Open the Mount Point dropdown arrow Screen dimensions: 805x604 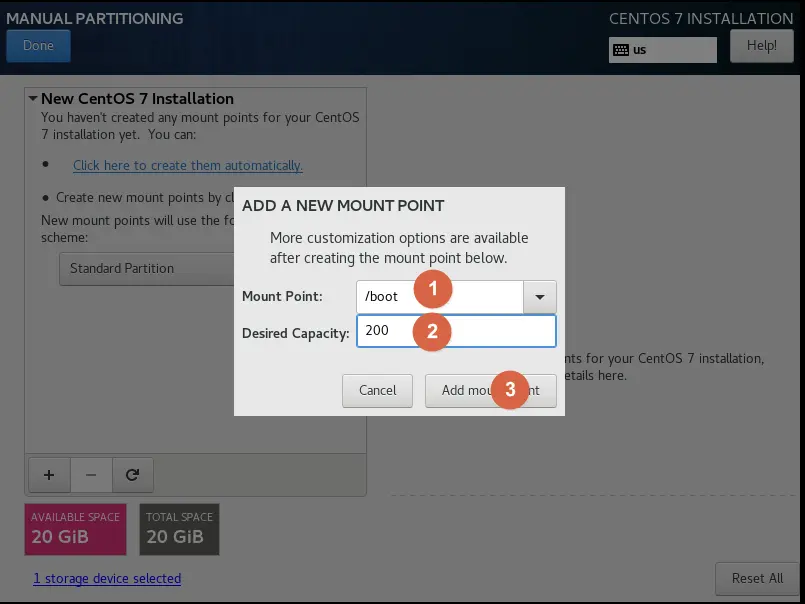tap(540, 297)
